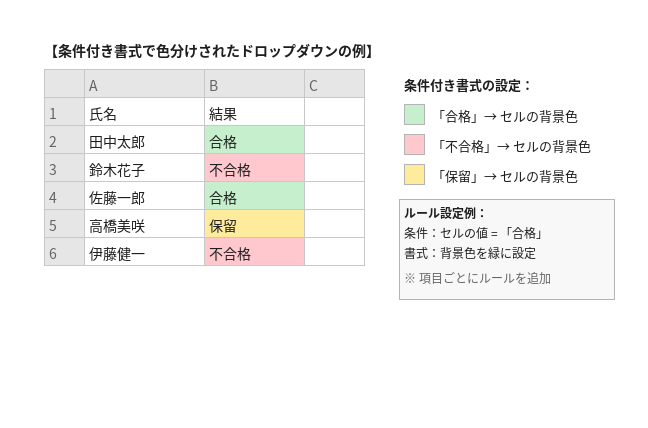This screenshot has width=648, height=428.
Task: Select column C header
Action: point(334,84)
